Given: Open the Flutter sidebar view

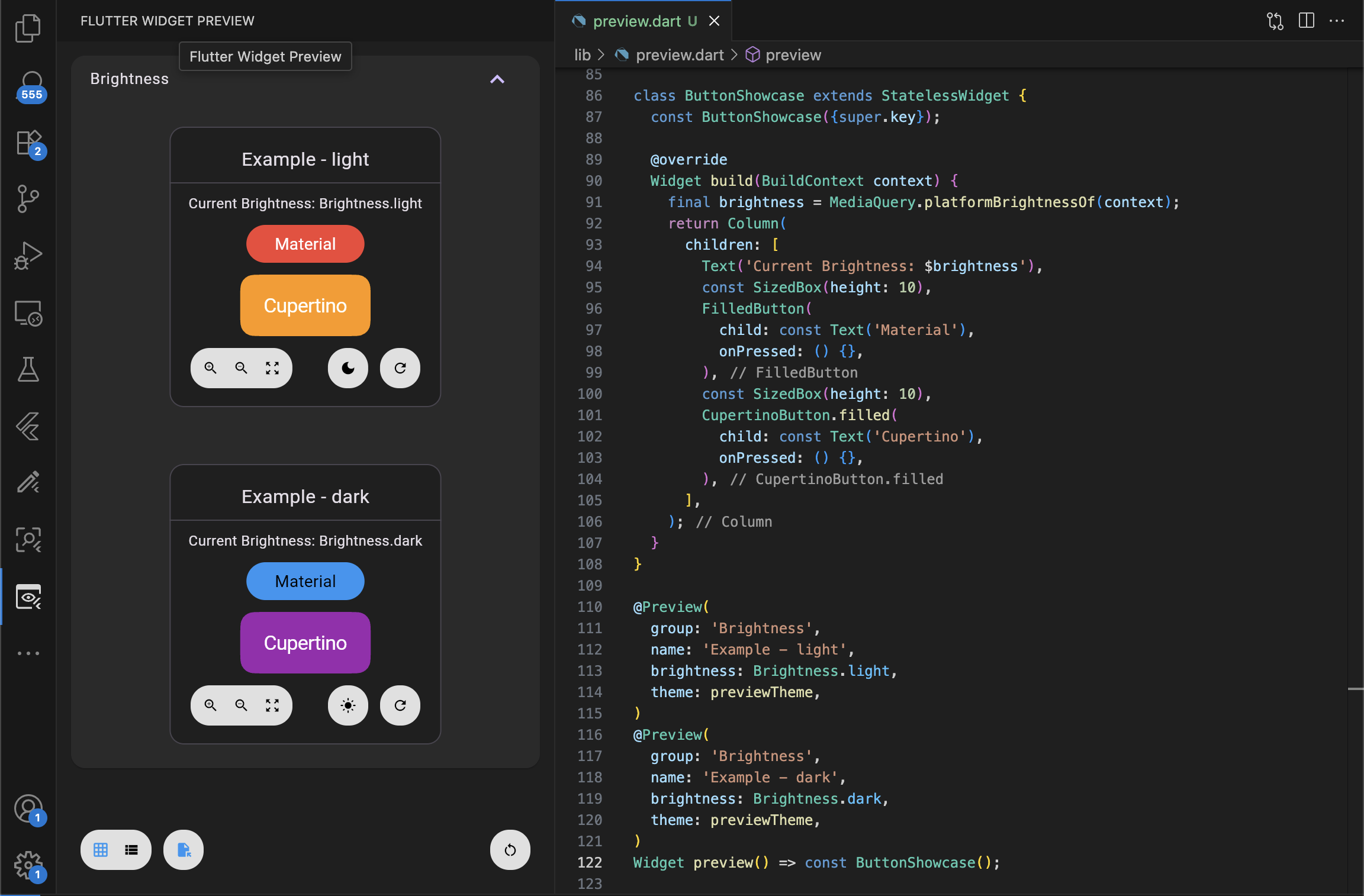Looking at the screenshot, I should click(x=28, y=426).
